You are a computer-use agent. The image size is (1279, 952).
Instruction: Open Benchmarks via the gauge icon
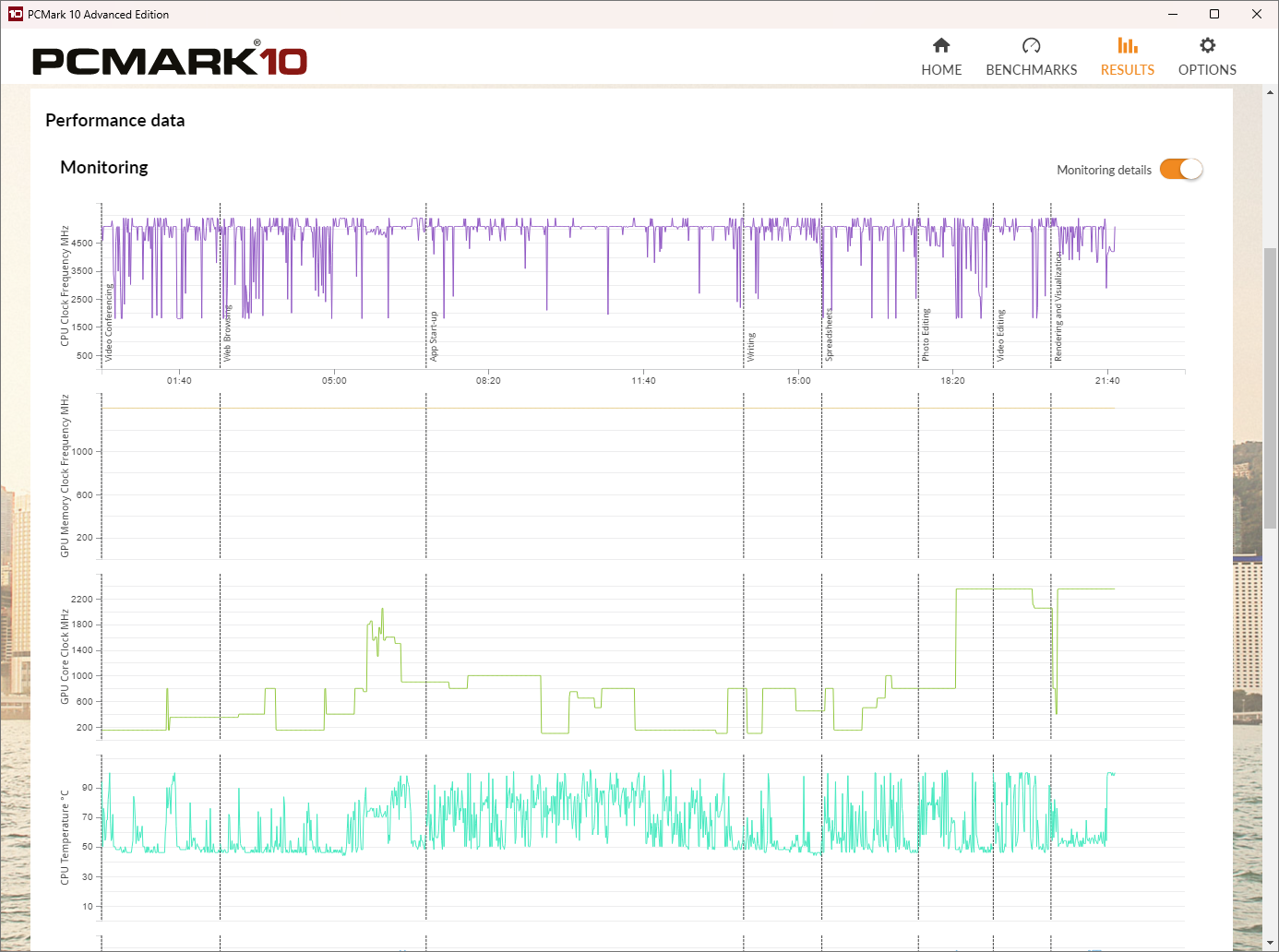click(x=1031, y=45)
